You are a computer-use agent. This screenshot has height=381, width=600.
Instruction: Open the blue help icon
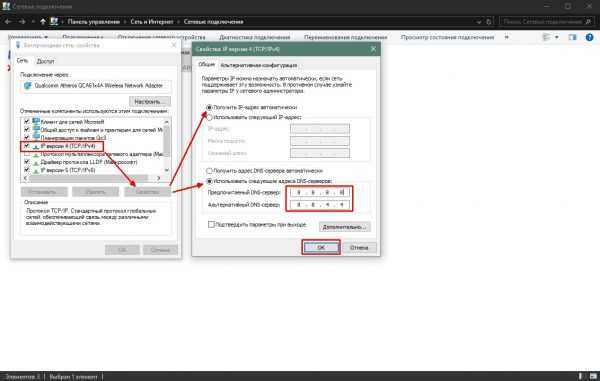point(589,37)
